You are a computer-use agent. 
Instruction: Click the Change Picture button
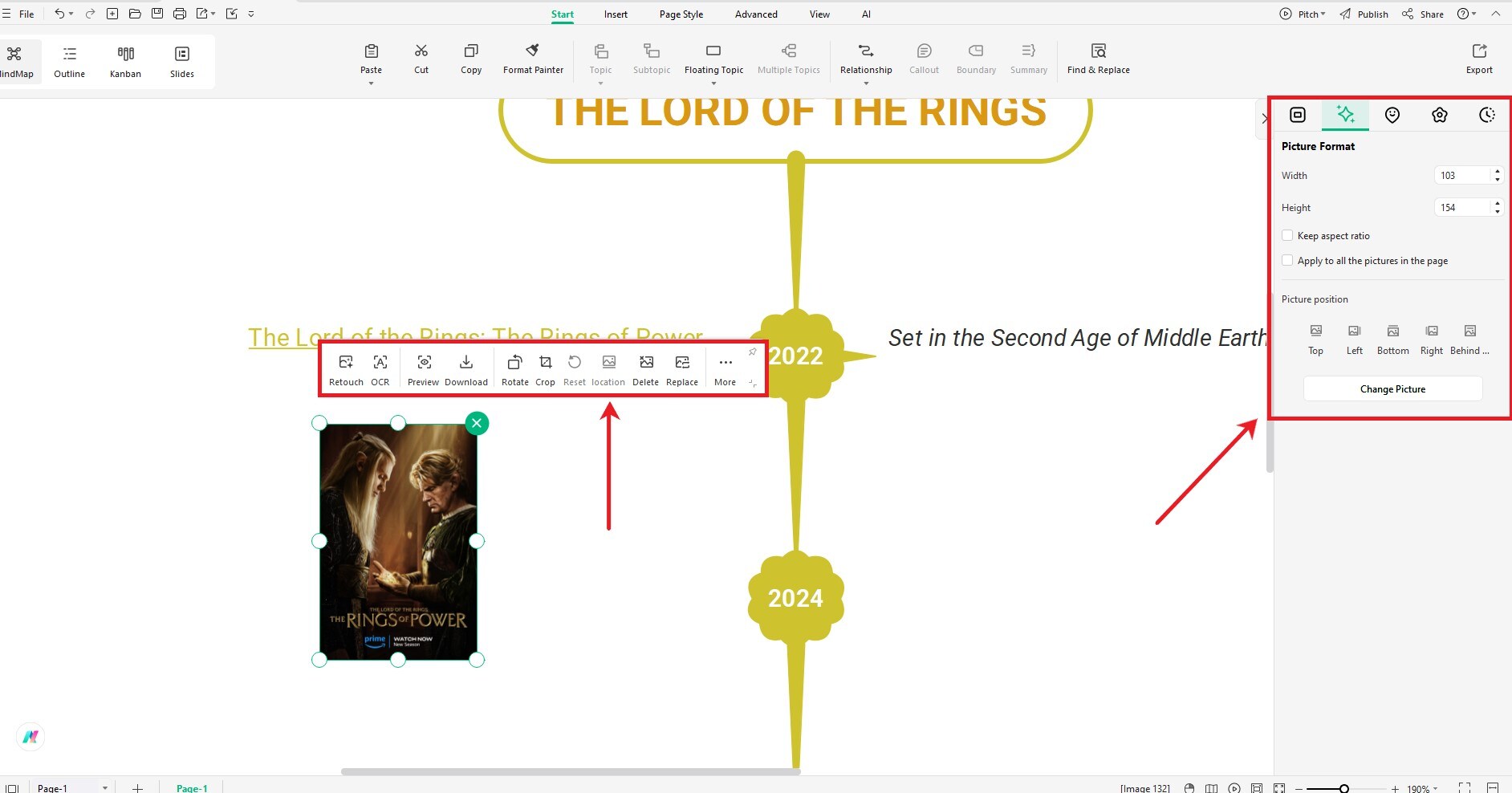[x=1392, y=388]
